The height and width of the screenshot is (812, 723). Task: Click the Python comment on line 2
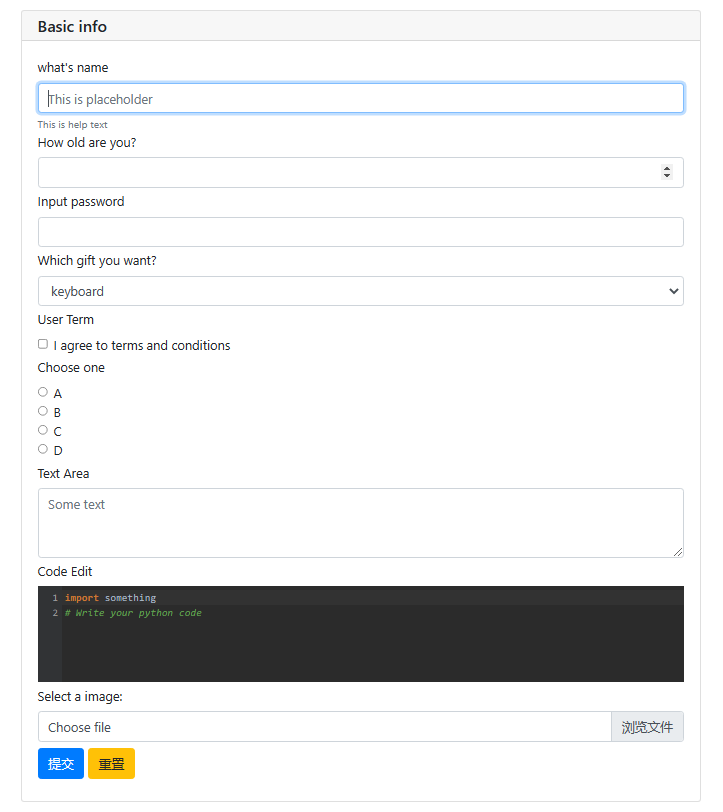coord(134,613)
